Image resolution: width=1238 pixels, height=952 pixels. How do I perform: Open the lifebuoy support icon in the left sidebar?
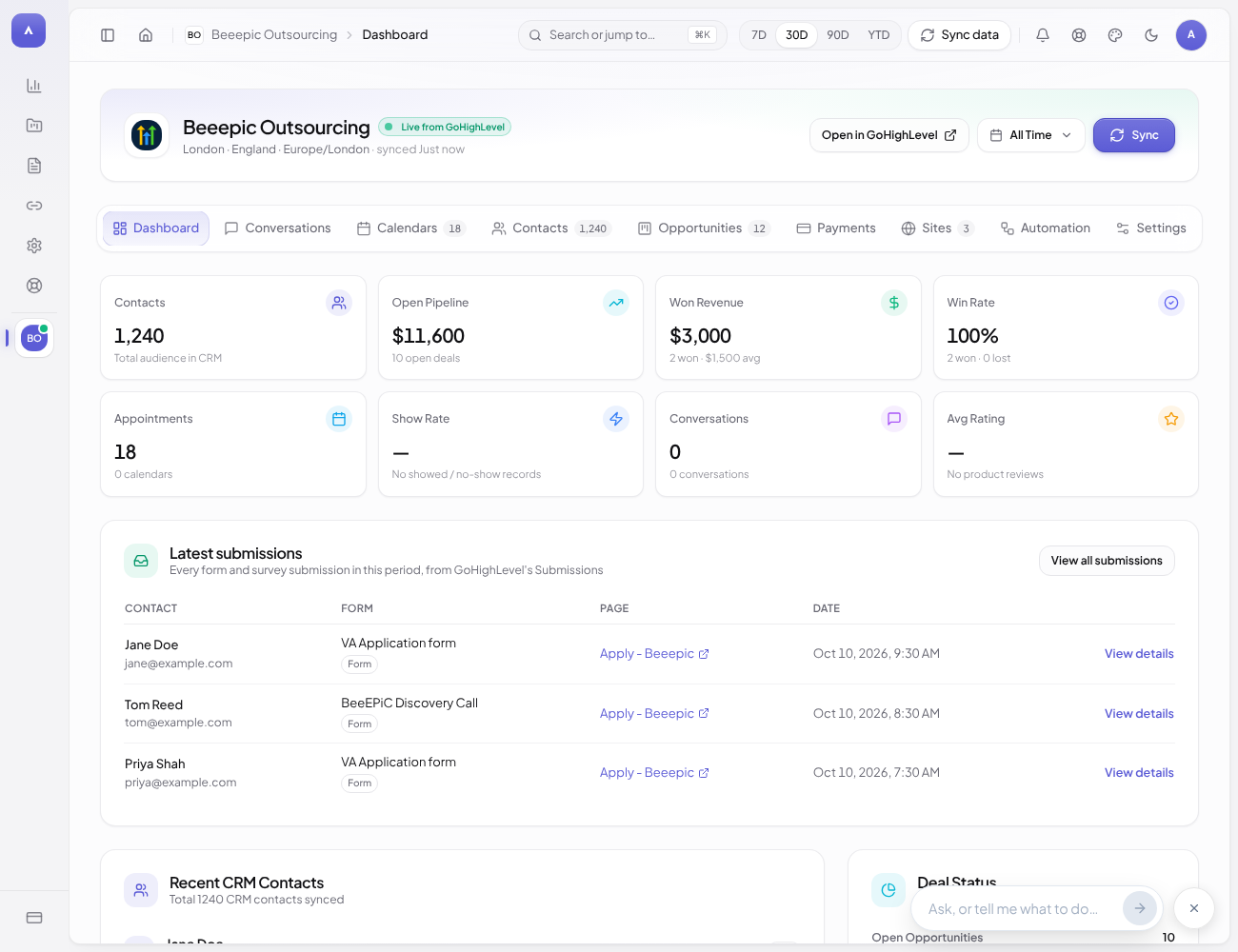(x=34, y=286)
